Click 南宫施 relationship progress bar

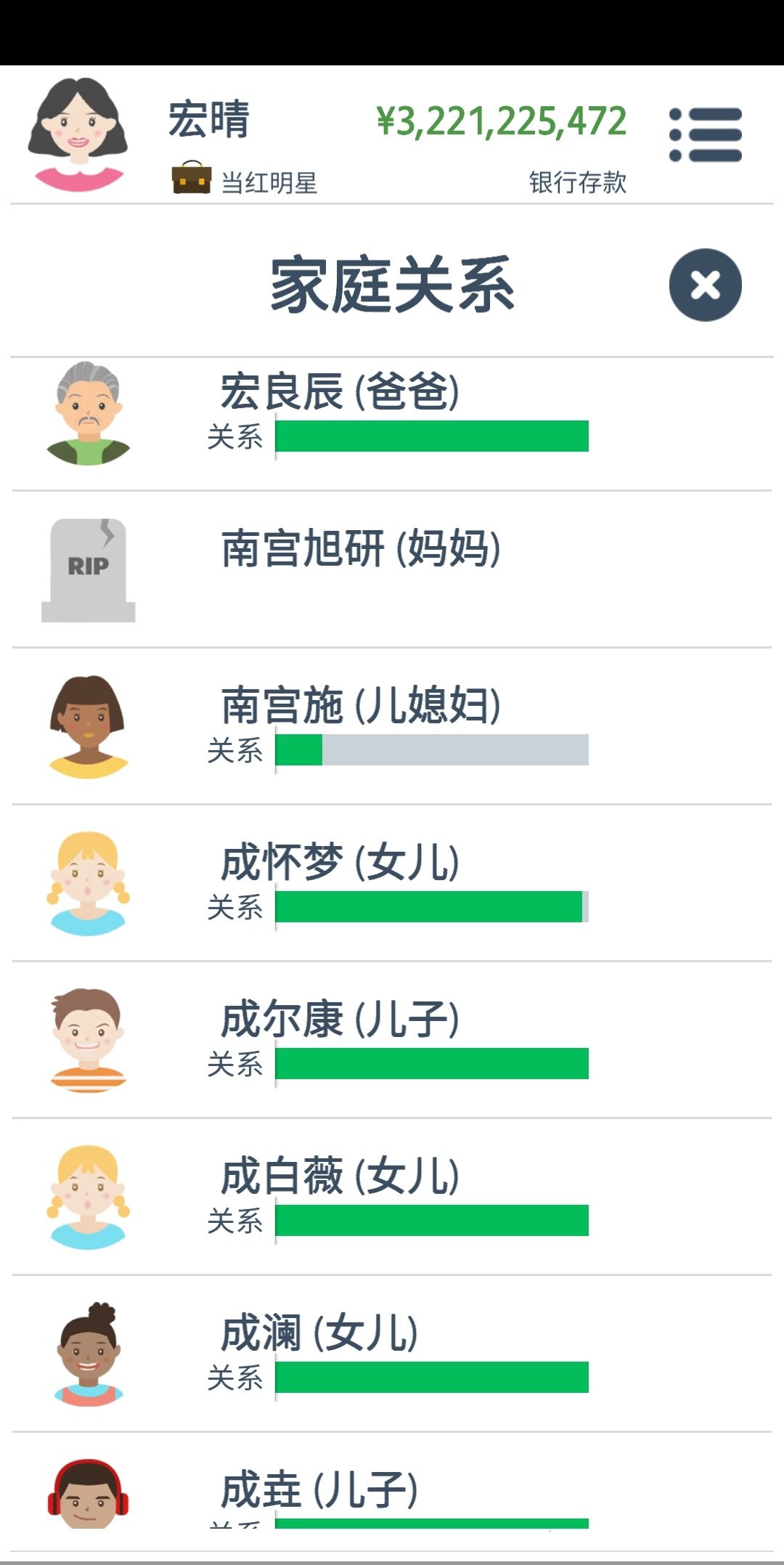coord(432,749)
